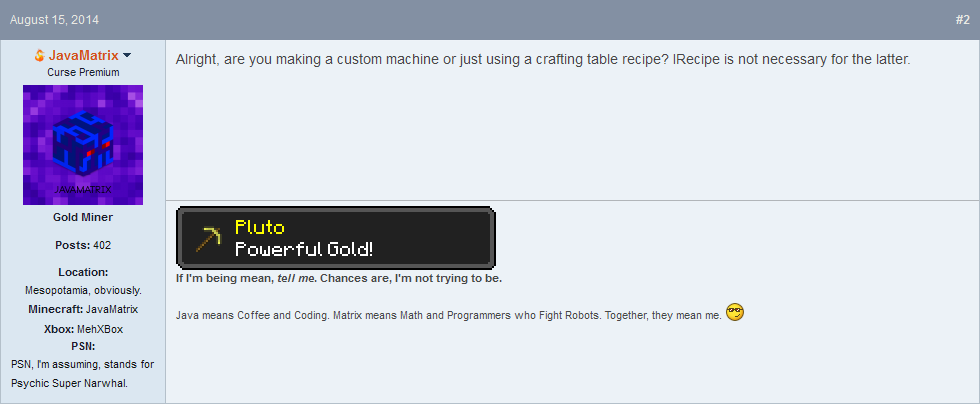Open the JavaMatrix username profile link

(x=83, y=56)
